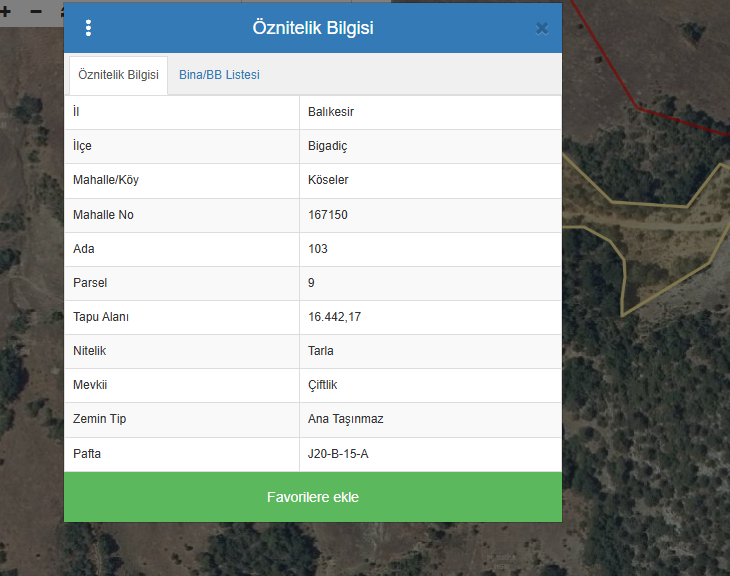The width and height of the screenshot is (730, 576).
Task: Click the Parsel row label
Action: (90, 283)
